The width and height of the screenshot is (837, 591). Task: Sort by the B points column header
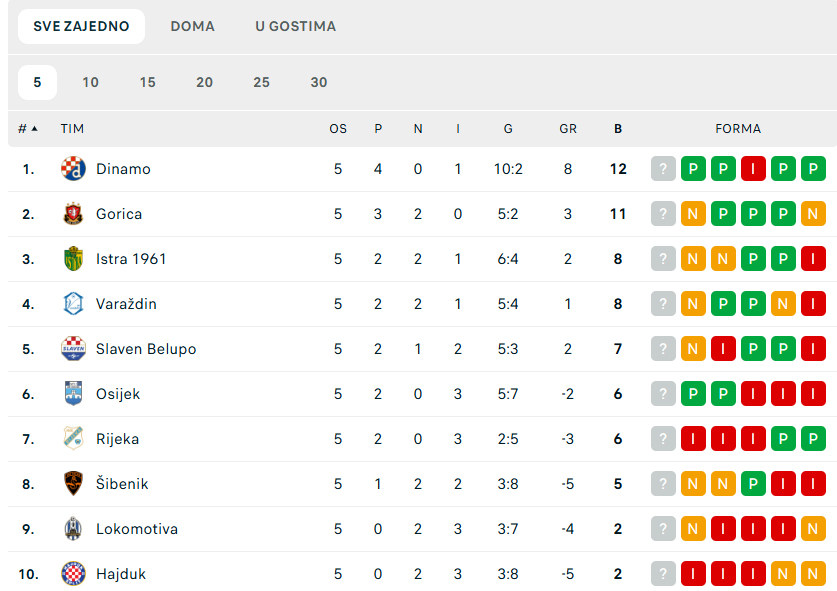point(618,128)
